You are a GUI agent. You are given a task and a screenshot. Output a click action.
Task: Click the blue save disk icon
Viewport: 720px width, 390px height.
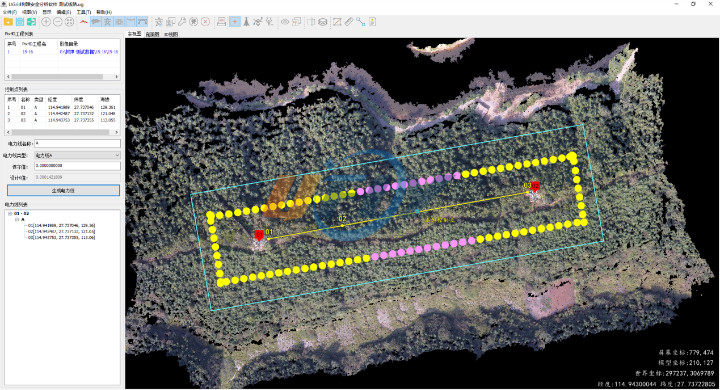coord(20,22)
